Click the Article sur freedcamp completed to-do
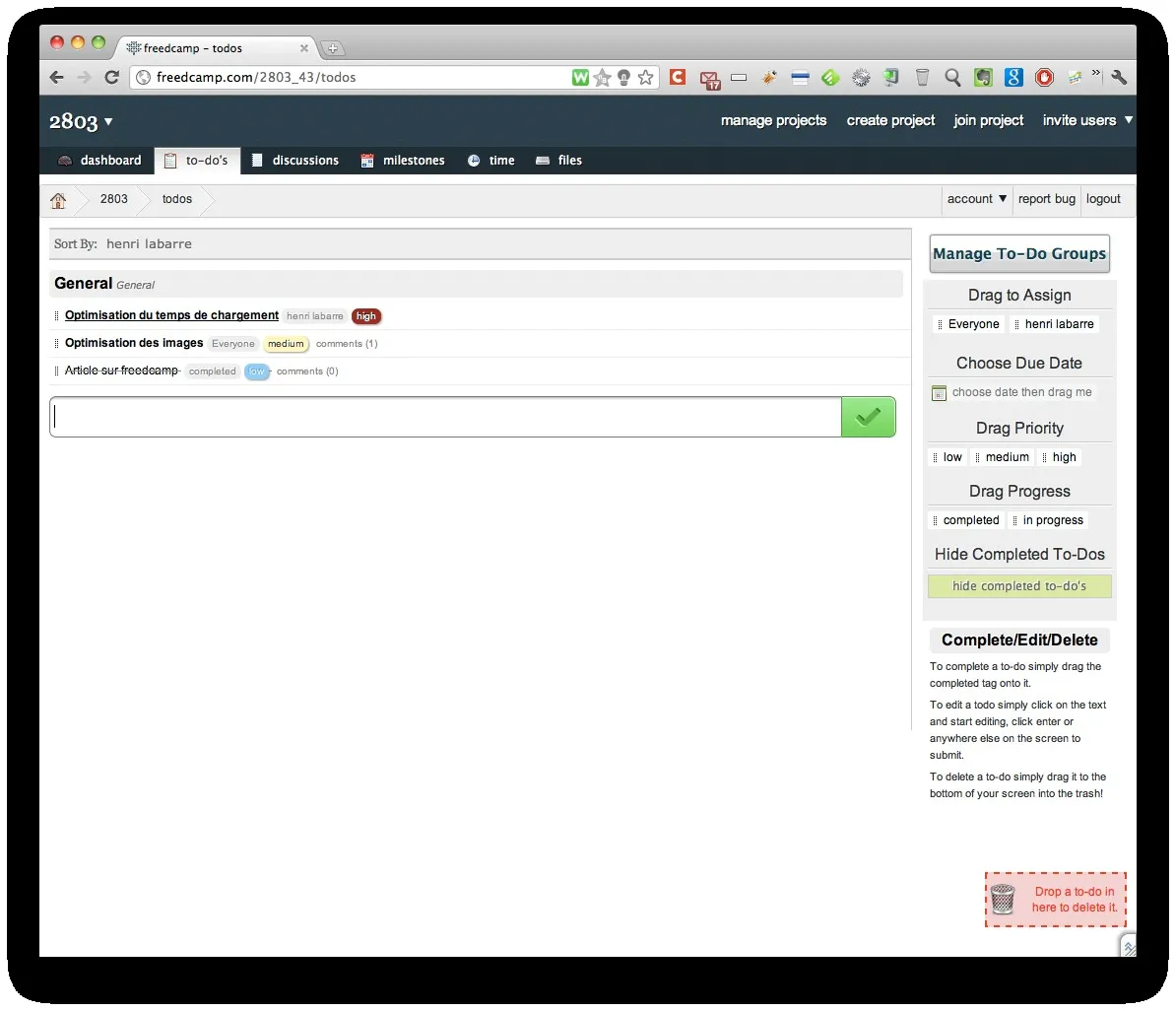The width and height of the screenshot is (1176, 1011). click(x=121, y=371)
